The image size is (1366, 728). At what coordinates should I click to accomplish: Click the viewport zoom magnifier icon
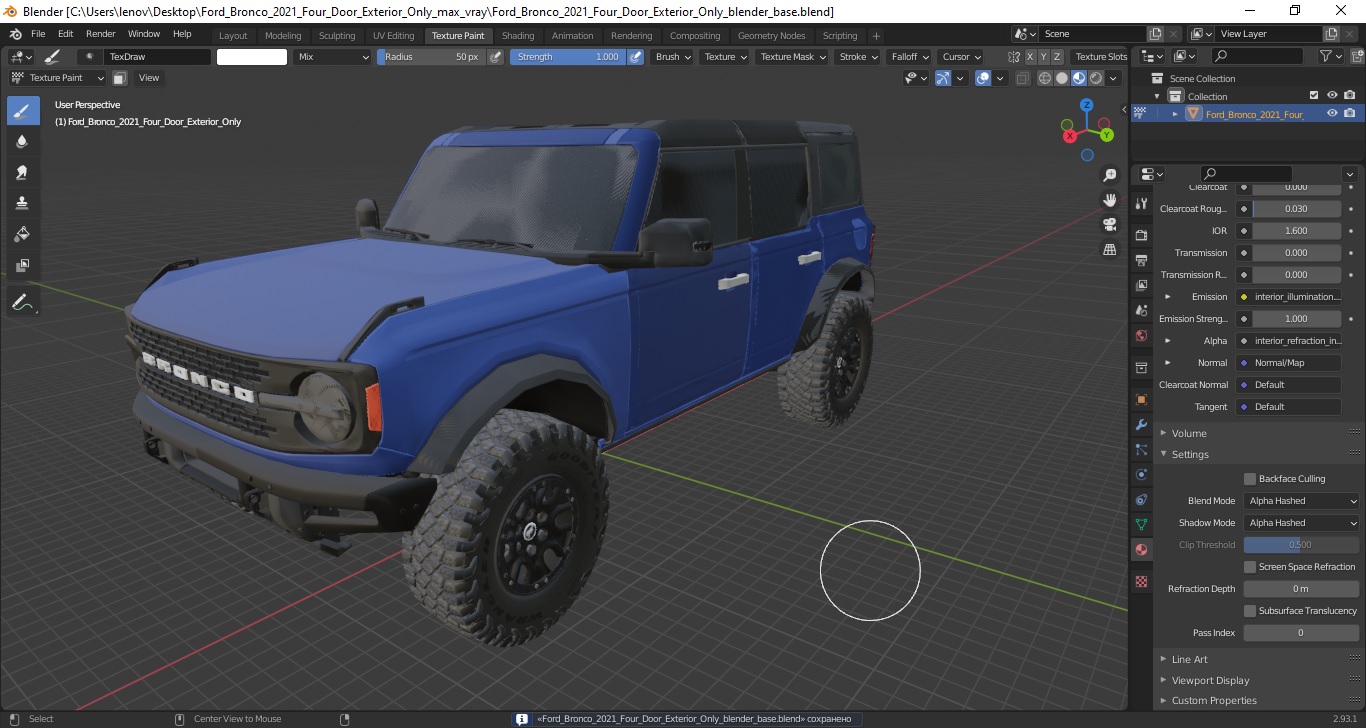(1109, 175)
